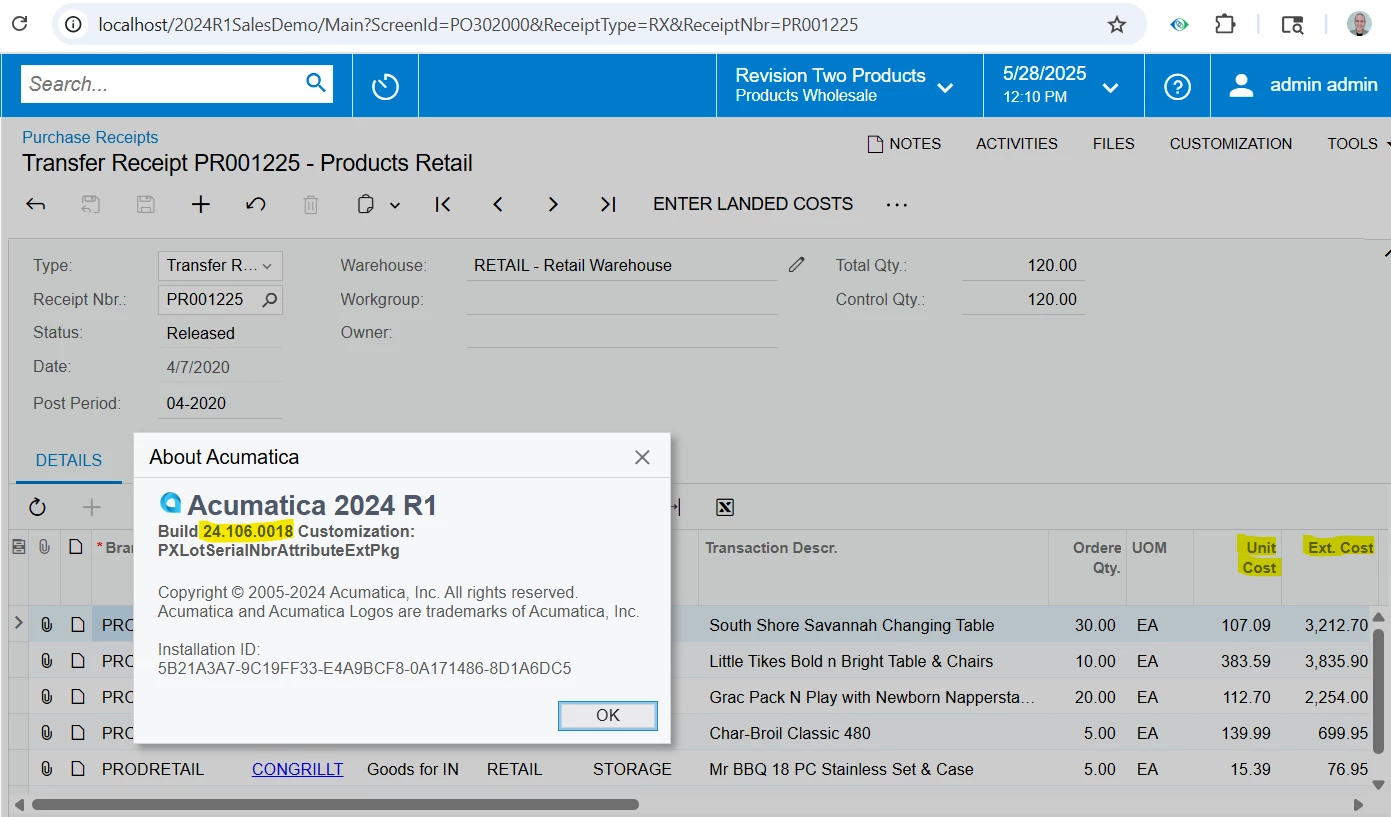The image size is (1391, 817).
Task: Switch to the DETAILS tab
Action: click(x=69, y=461)
